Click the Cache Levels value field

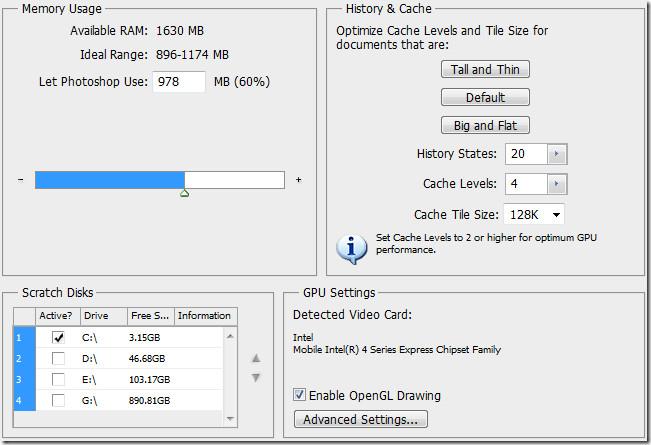[526, 184]
